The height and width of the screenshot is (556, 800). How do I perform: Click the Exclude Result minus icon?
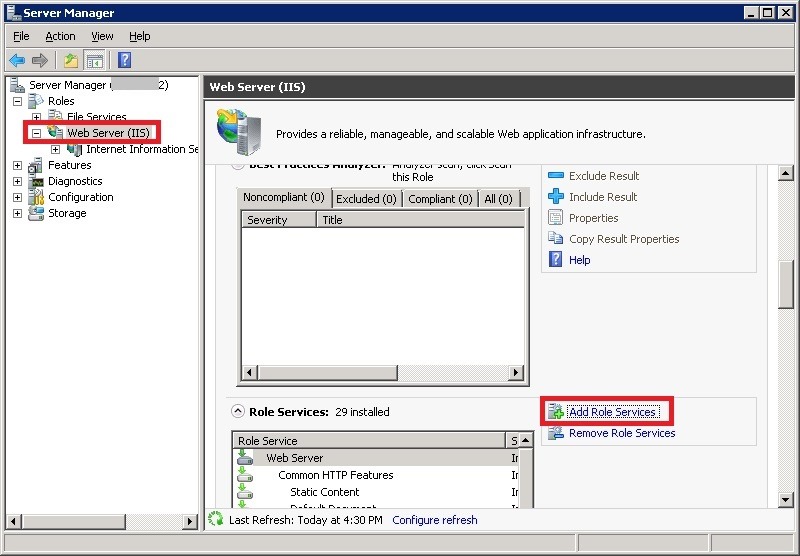pos(556,175)
